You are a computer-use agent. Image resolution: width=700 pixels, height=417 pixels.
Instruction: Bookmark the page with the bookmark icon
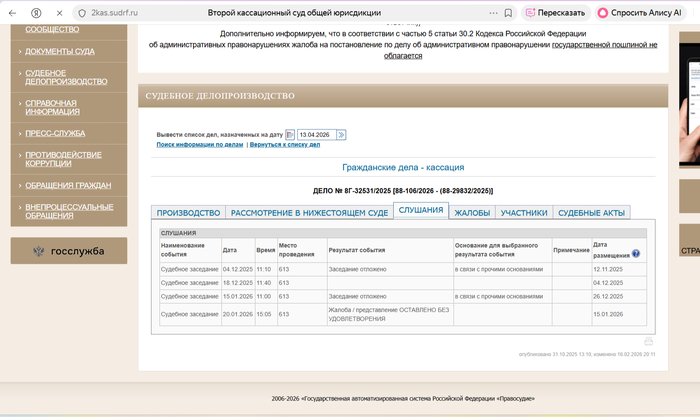[x=510, y=13]
